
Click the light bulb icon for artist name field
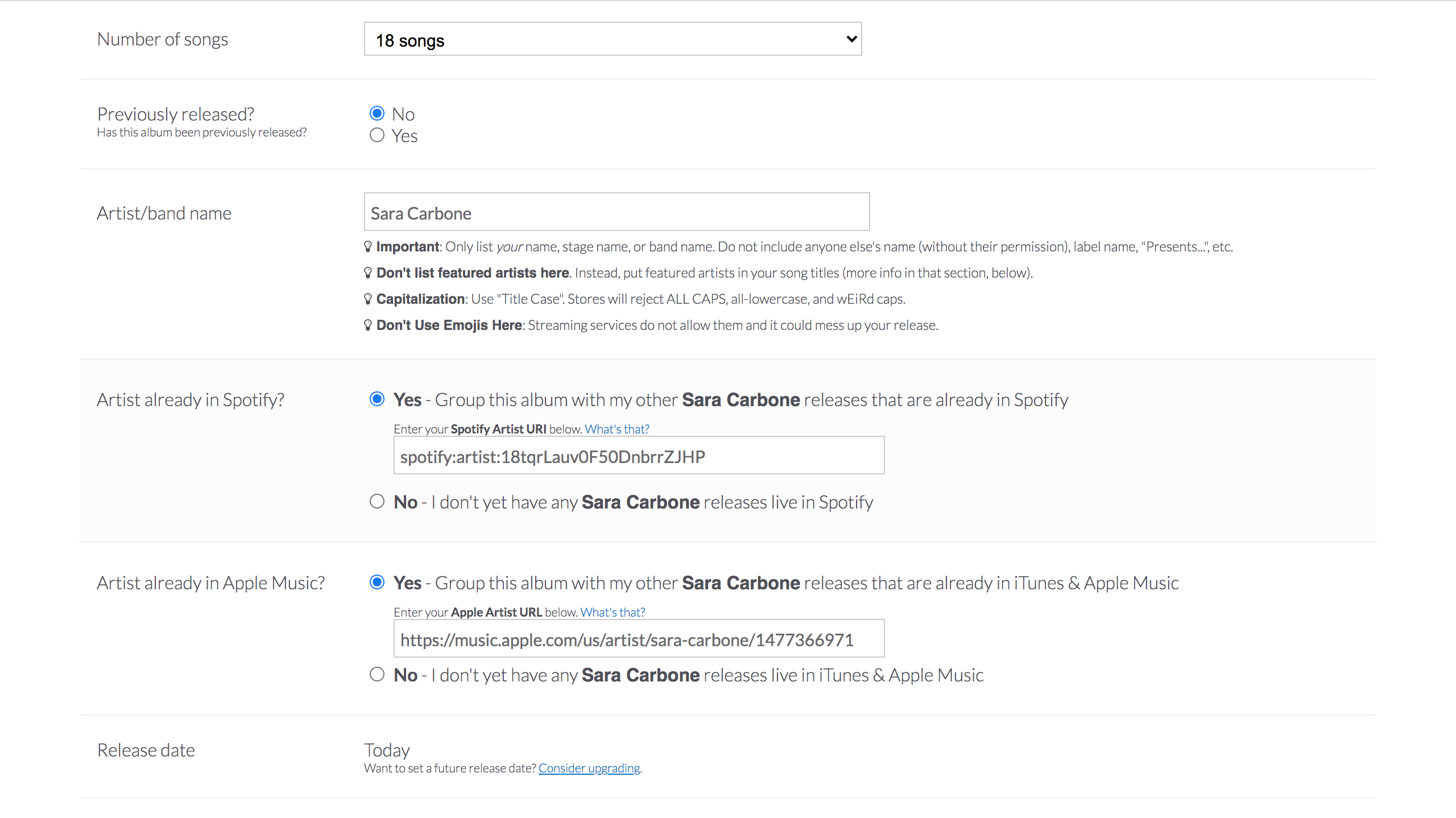(370, 246)
